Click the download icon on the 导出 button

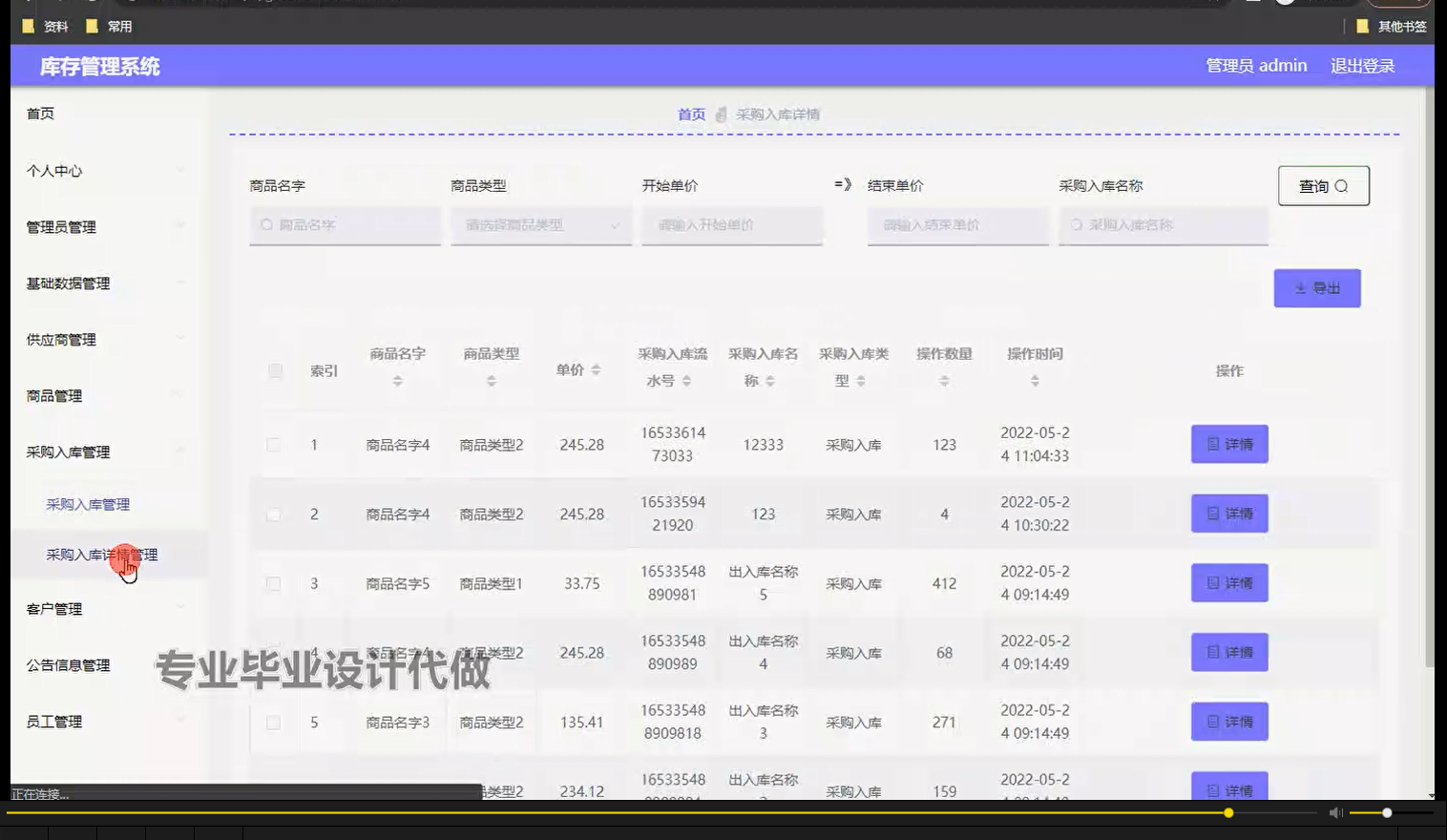[1299, 287]
